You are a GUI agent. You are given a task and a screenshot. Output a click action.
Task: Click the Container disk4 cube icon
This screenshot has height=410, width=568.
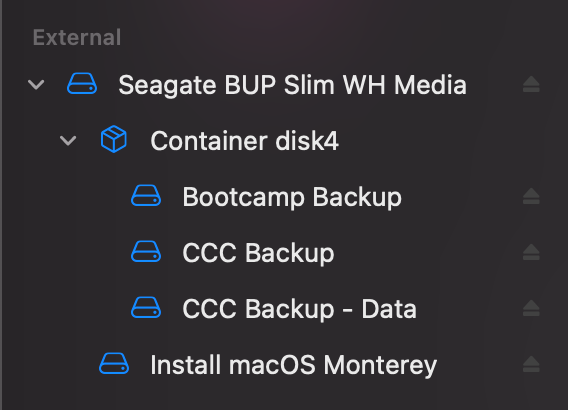114,139
